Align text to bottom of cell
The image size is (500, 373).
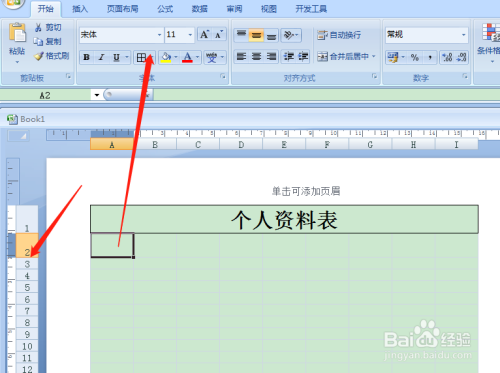[x=271, y=35]
